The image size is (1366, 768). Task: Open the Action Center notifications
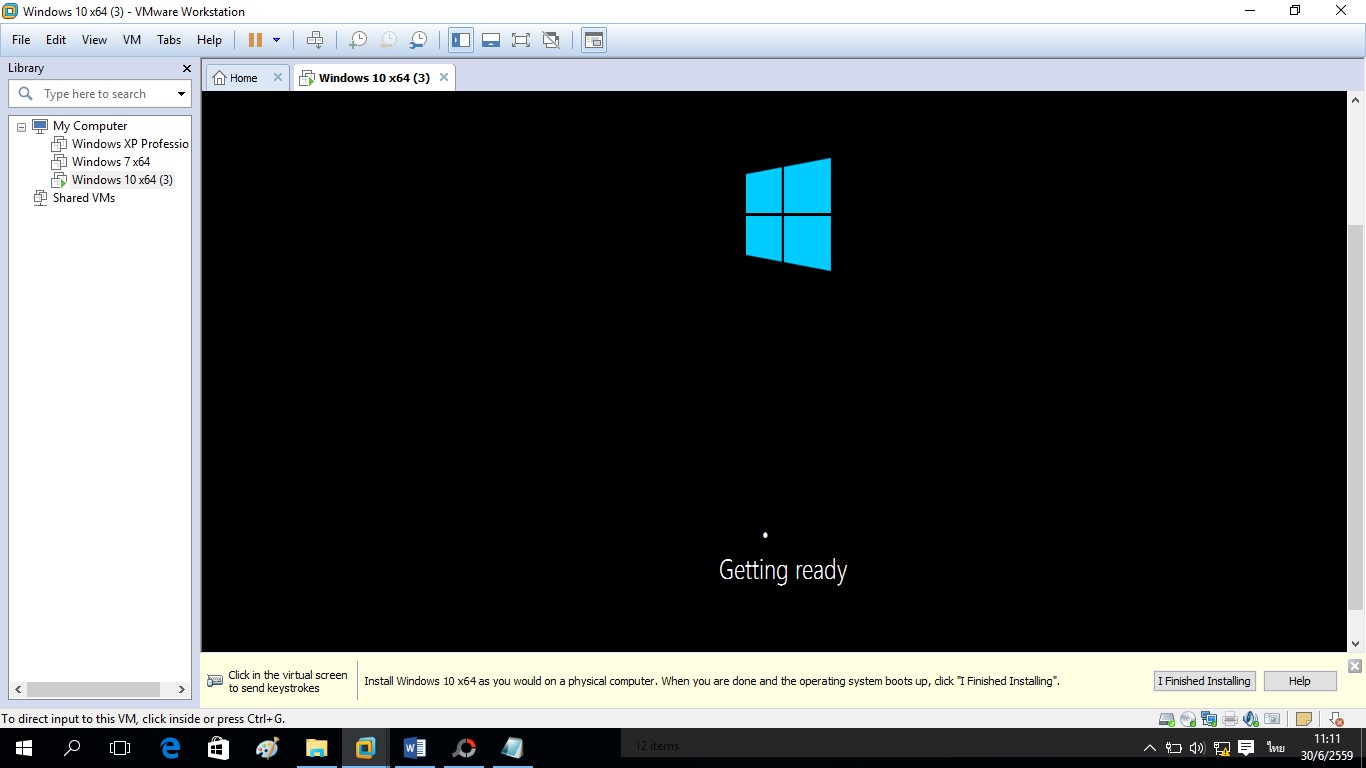[1246, 748]
